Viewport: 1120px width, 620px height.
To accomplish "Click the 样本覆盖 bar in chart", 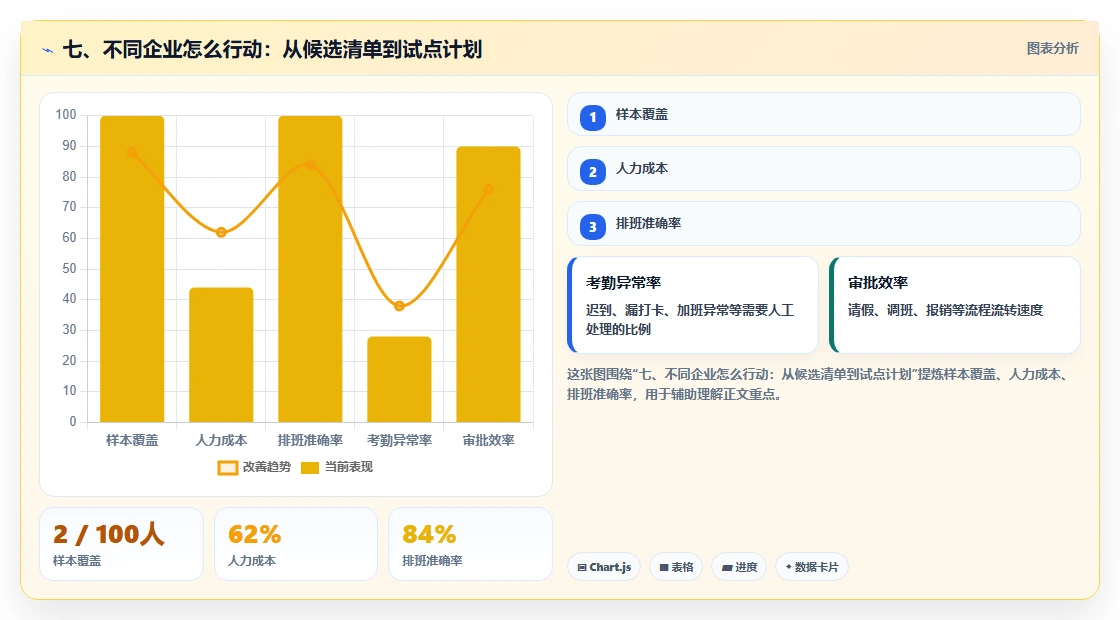I will pos(132,269).
